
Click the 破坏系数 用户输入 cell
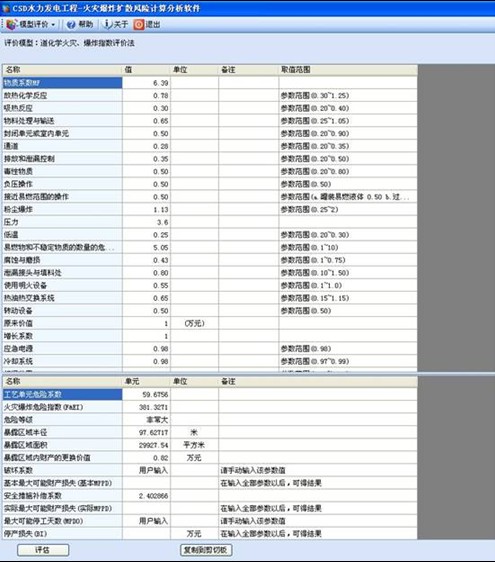point(146,470)
